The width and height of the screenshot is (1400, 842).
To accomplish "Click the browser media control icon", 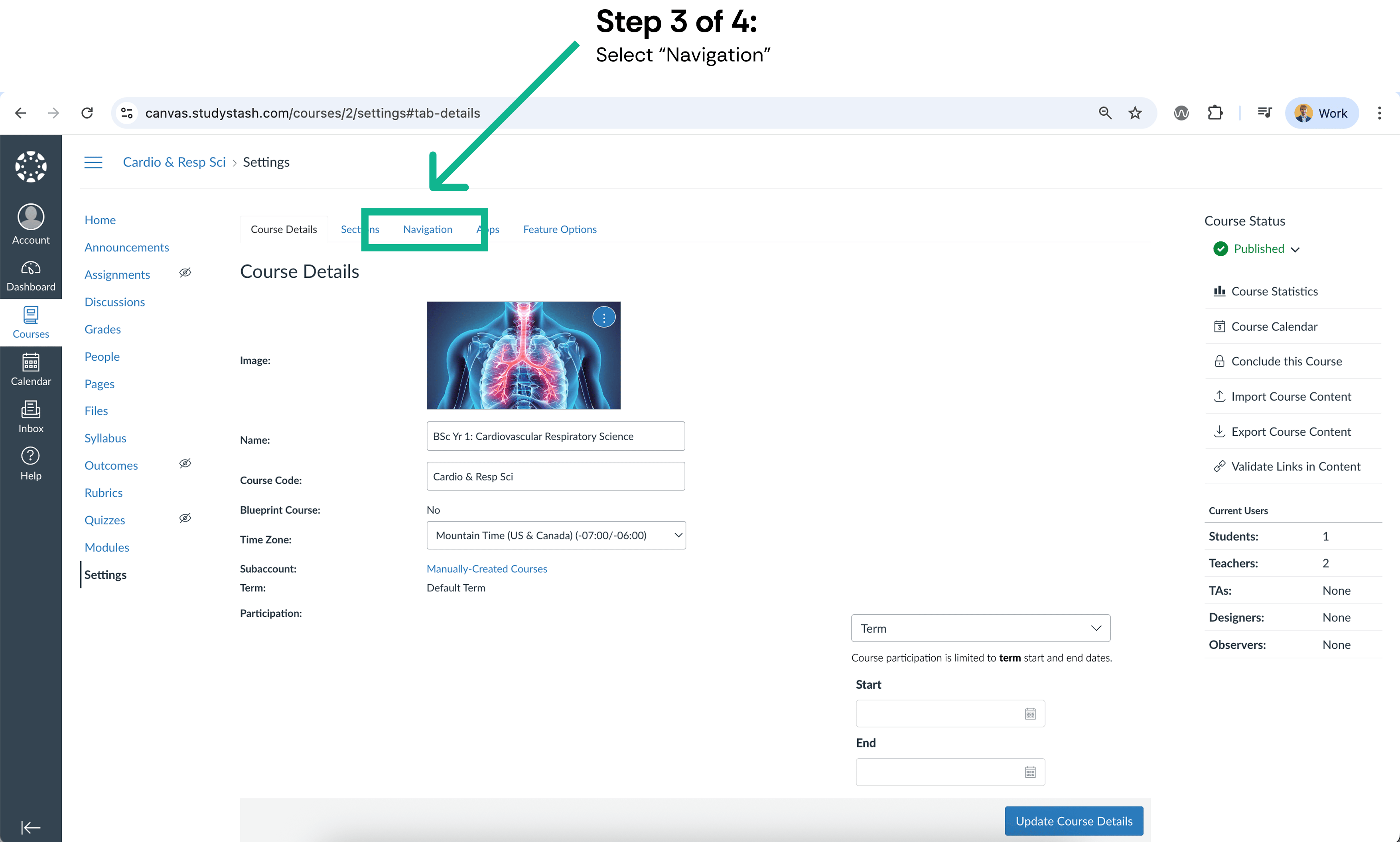I will coord(1264,113).
